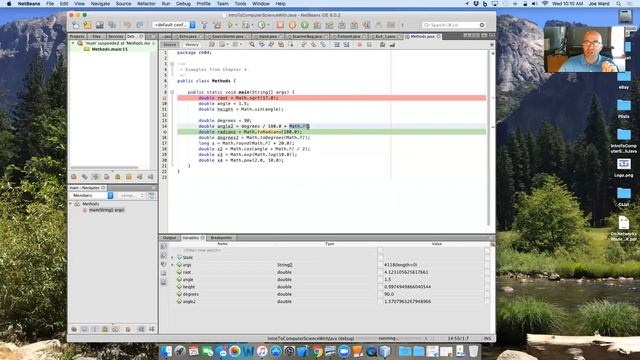Image resolution: width=640 pixels, height=360 pixels.
Task: Click the Redo toolbar icon
Action: [x=140, y=25]
